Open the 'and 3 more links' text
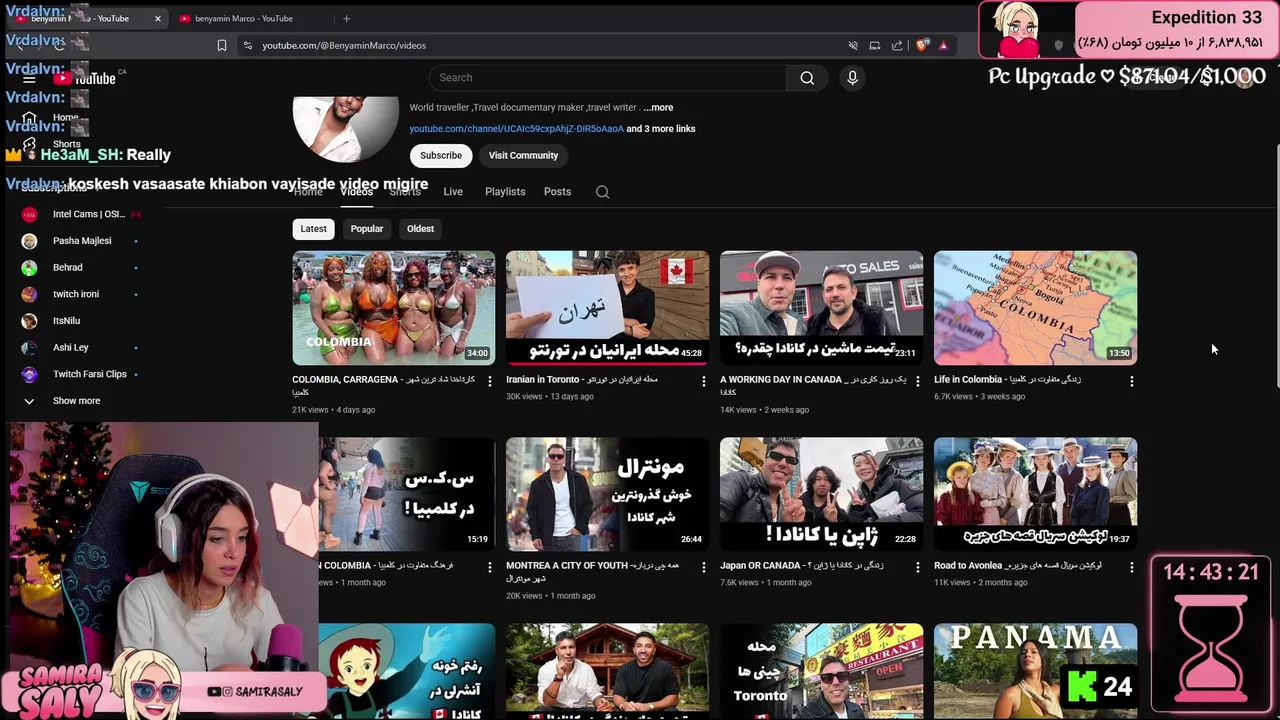Image resolution: width=1280 pixels, height=720 pixels. pyautogui.click(x=660, y=129)
